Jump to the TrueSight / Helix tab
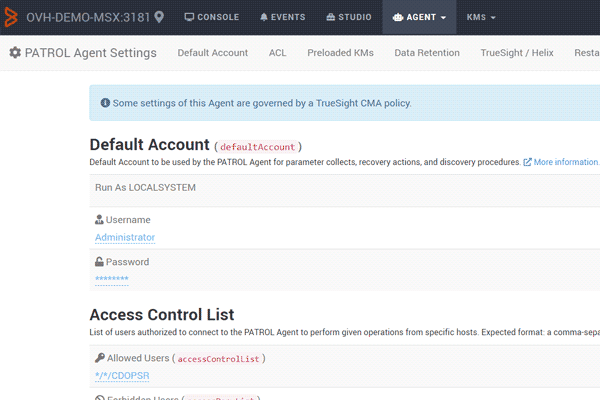Screen dimensions: 600x400 (x=517, y=53)
